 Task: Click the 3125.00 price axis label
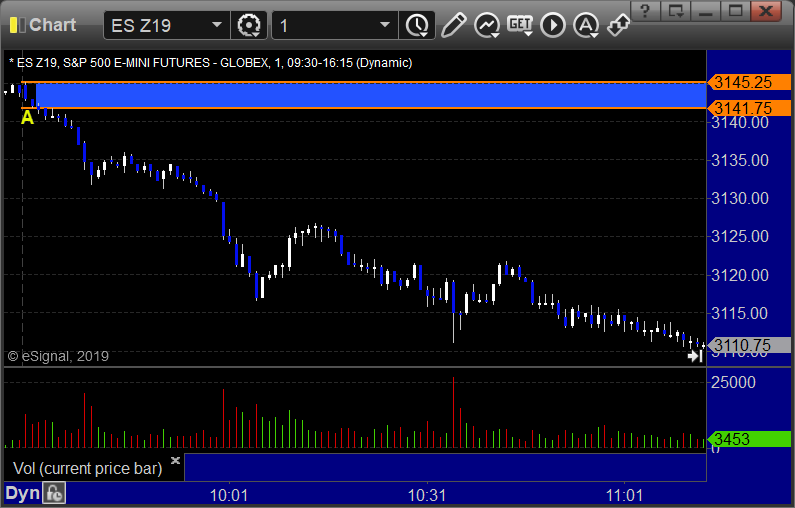pos(740,236)
